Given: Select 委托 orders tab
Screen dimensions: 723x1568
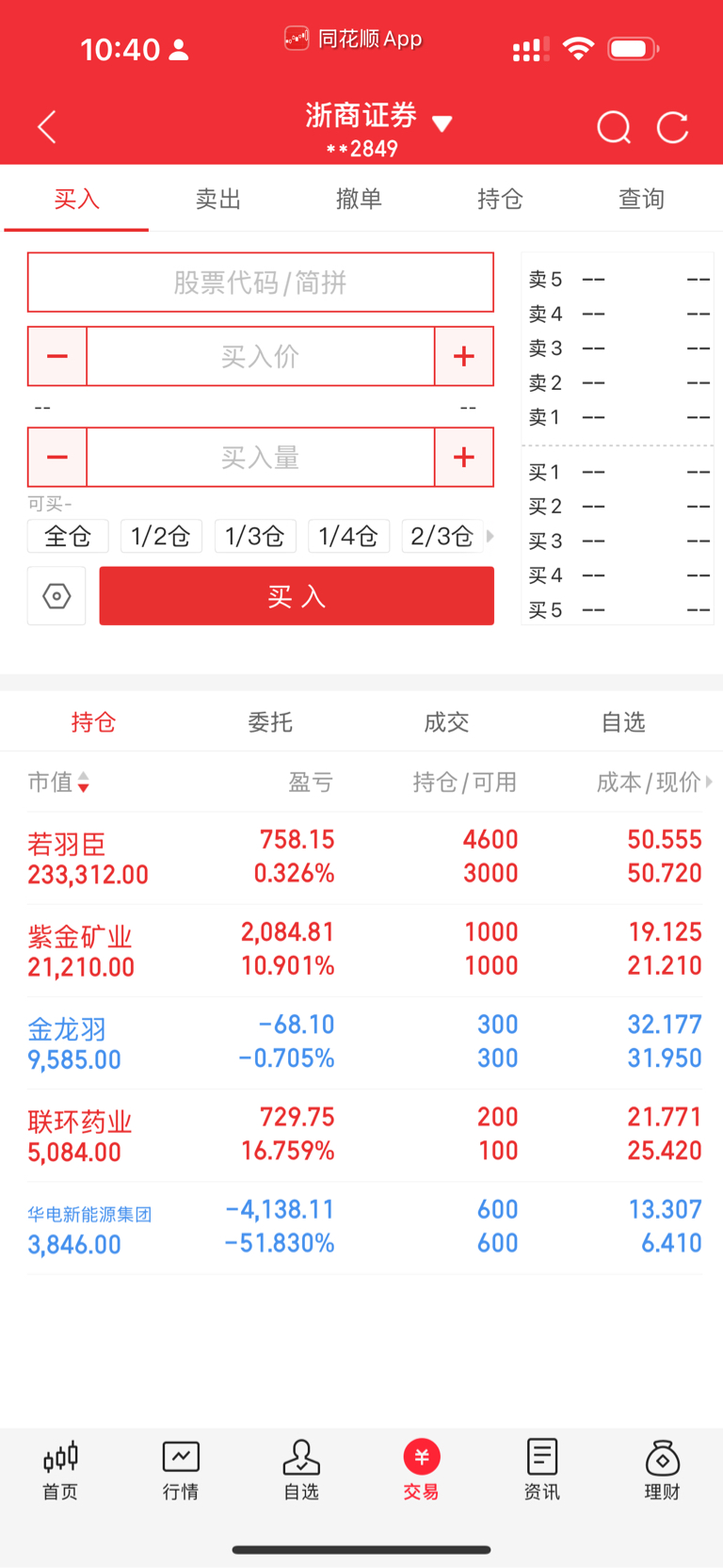Looking at the screenshot, I should coord(270,722).
